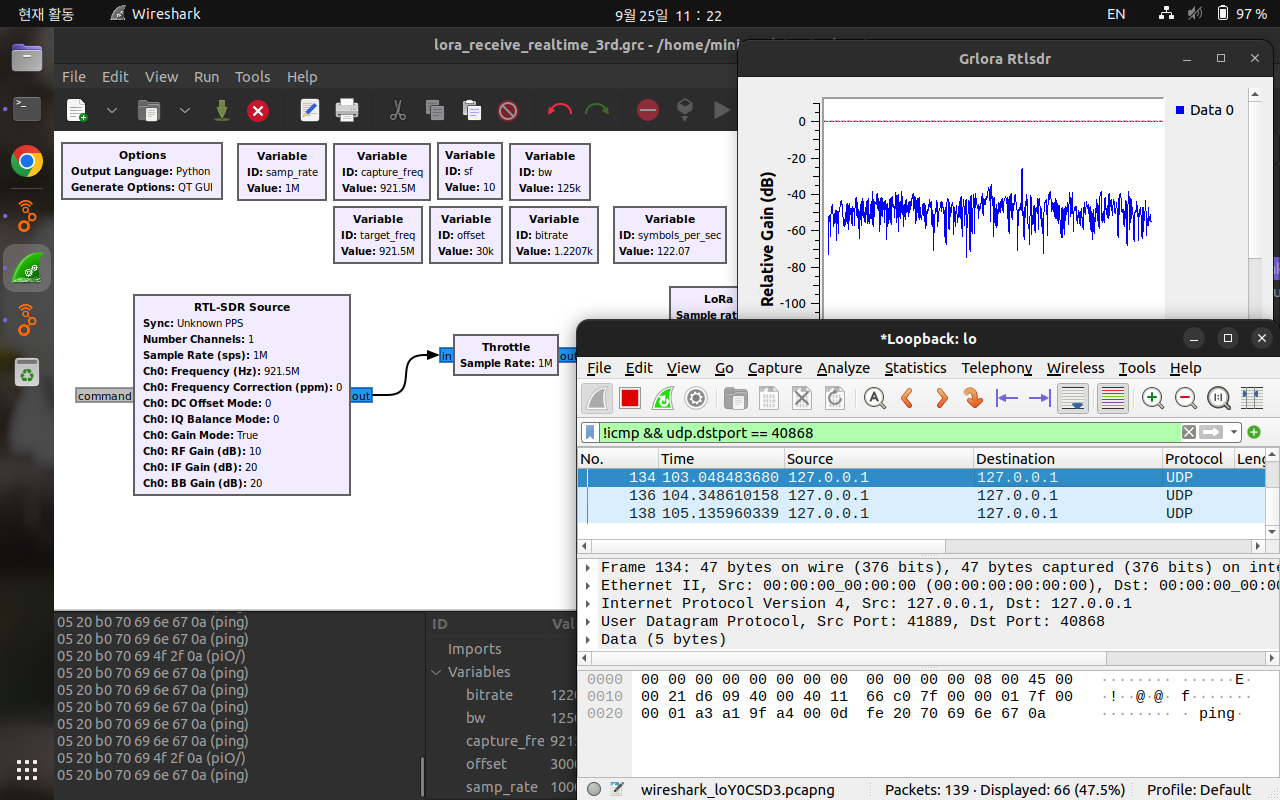Click the new flowgraph icon in GNU Radio toolbar
The width and height of the screenshot is (1280, 800).
pyautogui.click(x=77, y=110)
